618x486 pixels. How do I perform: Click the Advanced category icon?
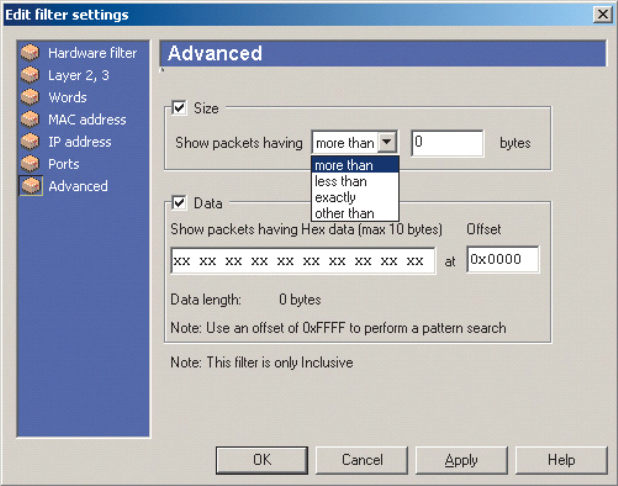pos(32,186)
